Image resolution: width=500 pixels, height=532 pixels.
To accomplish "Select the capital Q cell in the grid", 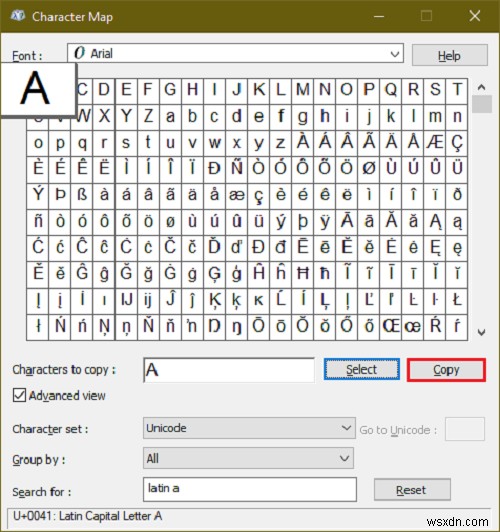I will tap(391, 90).
